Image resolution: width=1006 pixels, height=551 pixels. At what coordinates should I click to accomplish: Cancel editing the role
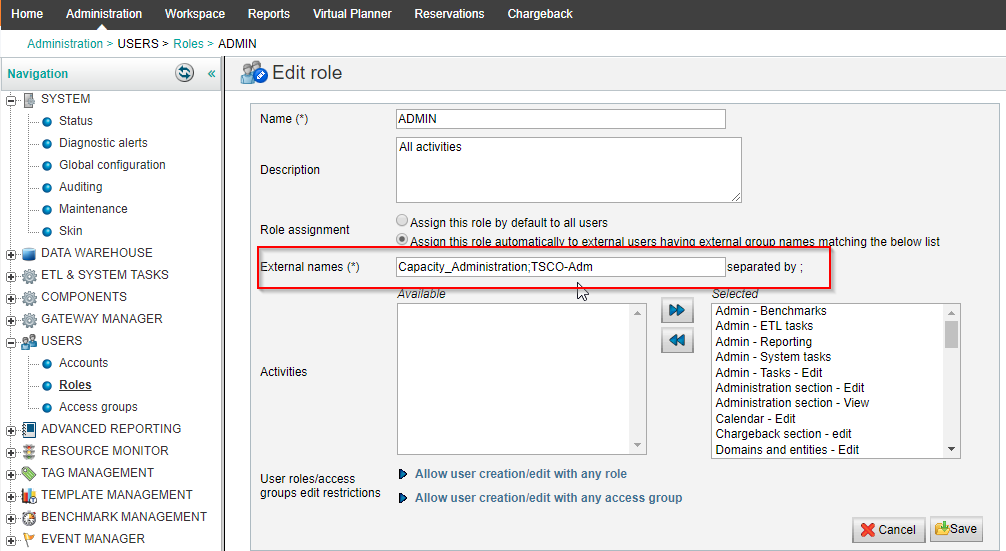pos(888,529)
